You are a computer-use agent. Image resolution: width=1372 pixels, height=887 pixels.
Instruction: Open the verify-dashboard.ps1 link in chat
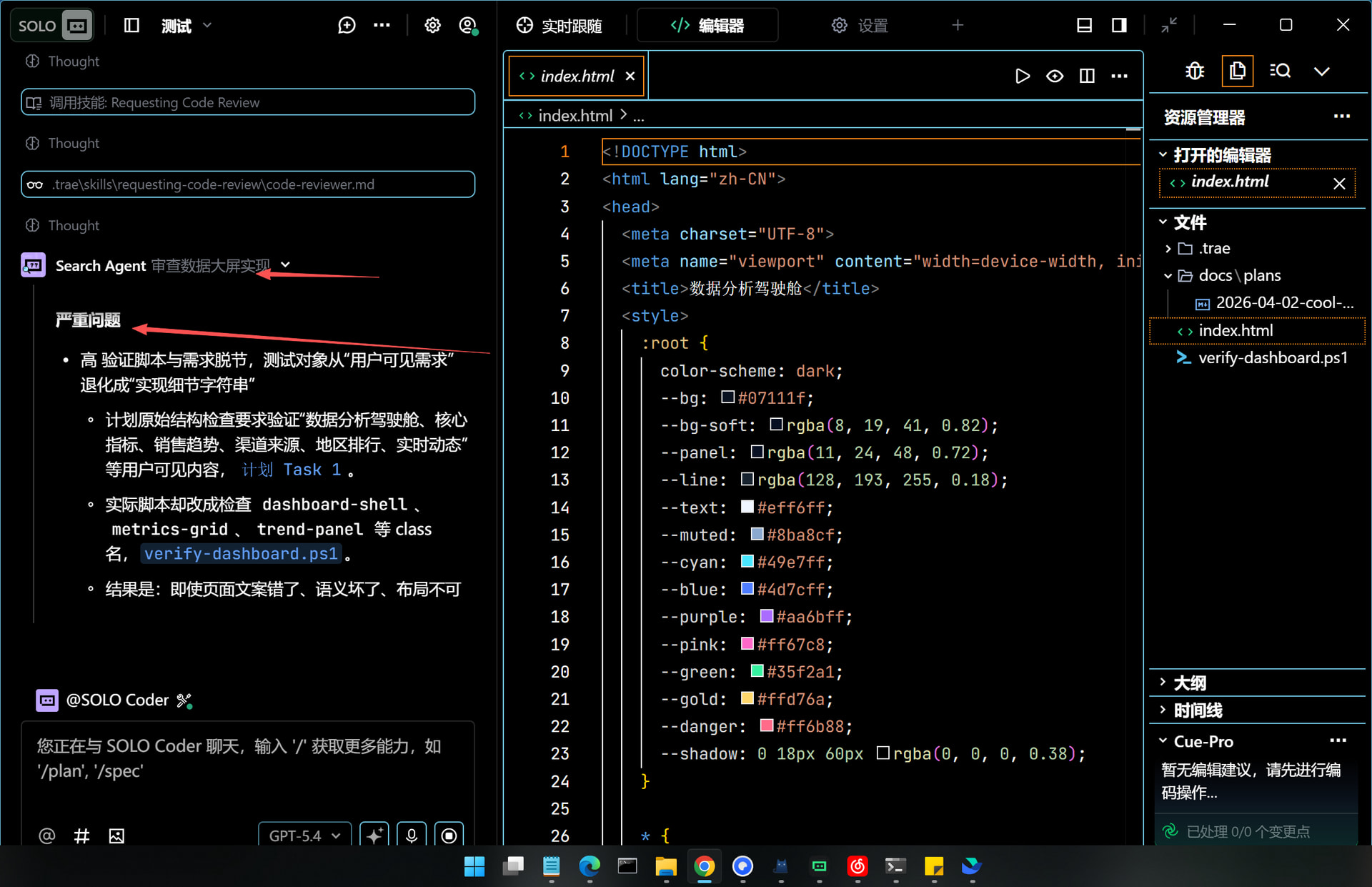[241, 554]
